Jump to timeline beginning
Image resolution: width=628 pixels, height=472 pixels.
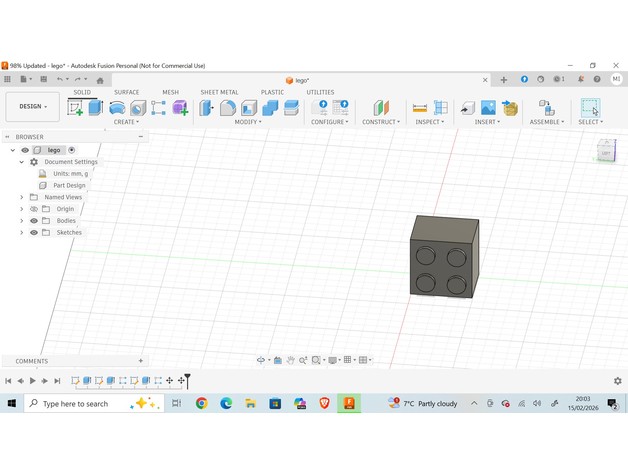point(8,381)
